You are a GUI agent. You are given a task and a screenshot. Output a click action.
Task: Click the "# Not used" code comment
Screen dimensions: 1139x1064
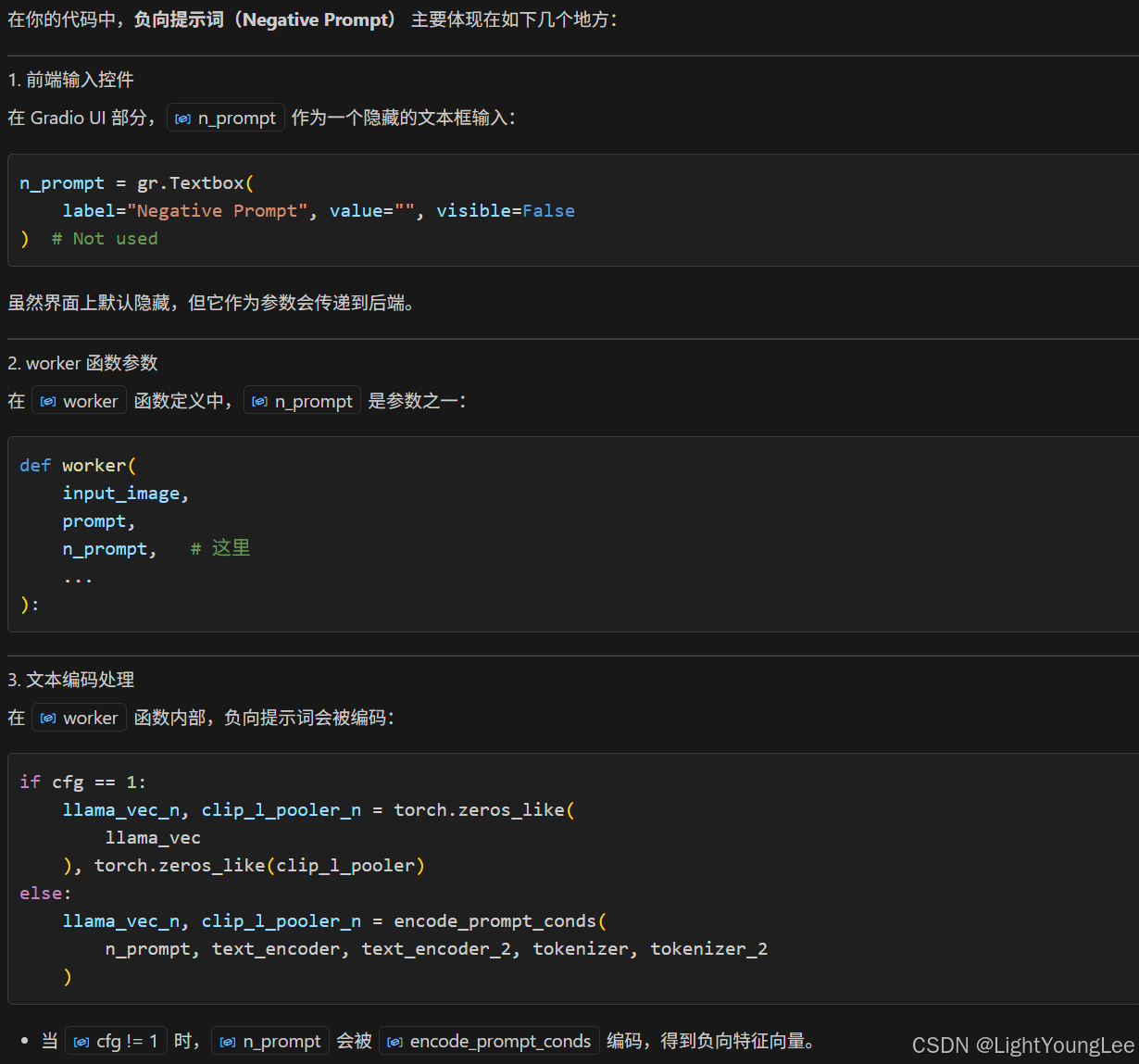pos(105,239)
